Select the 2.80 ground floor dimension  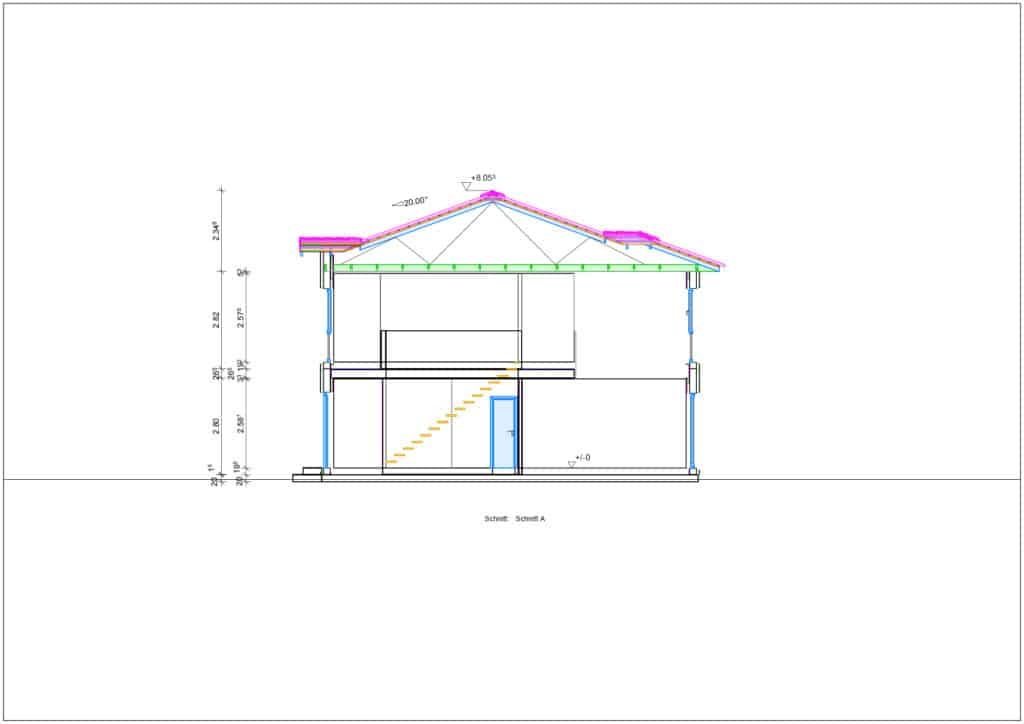coord(216,425)
